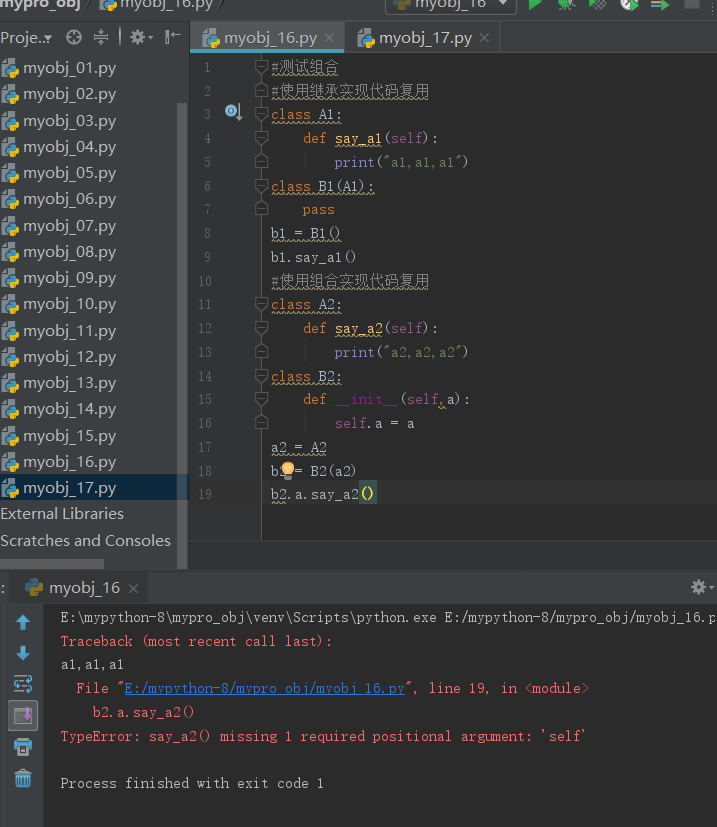Click the 'Process finished with exit code 1' text
717x827 pixels.
[x=192, y=783]
